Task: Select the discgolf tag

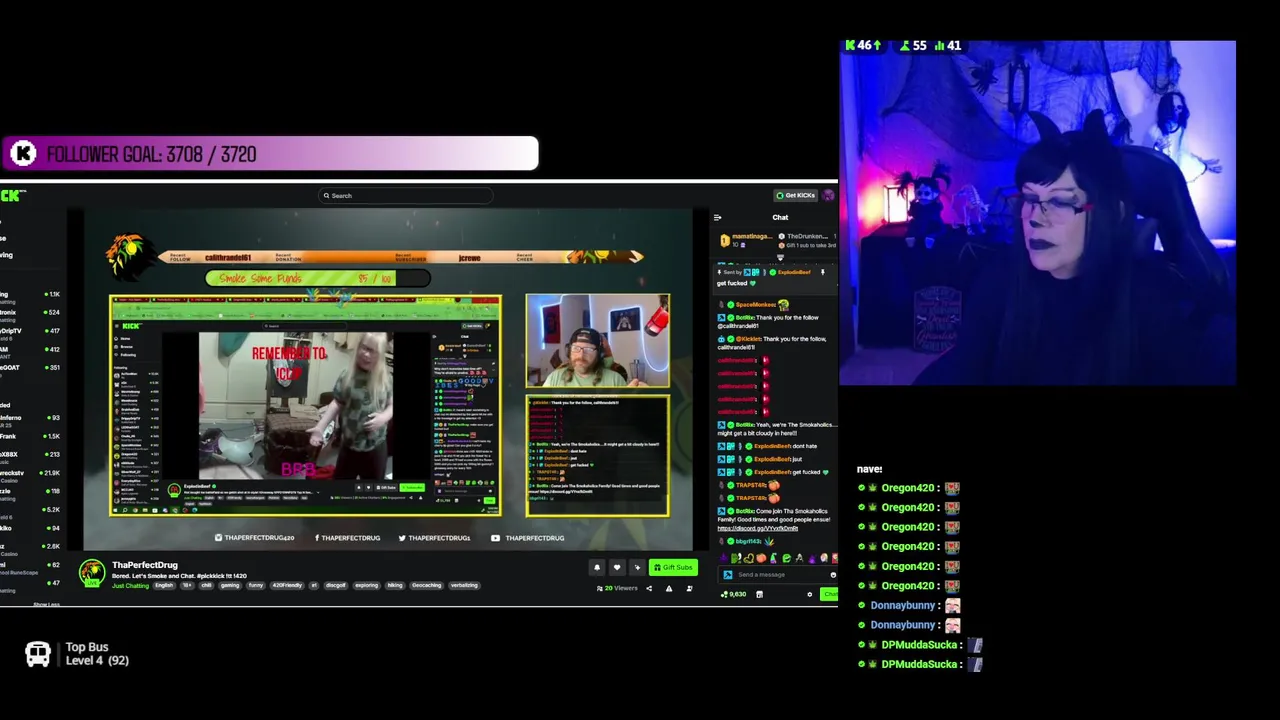Action: point(335,585)
